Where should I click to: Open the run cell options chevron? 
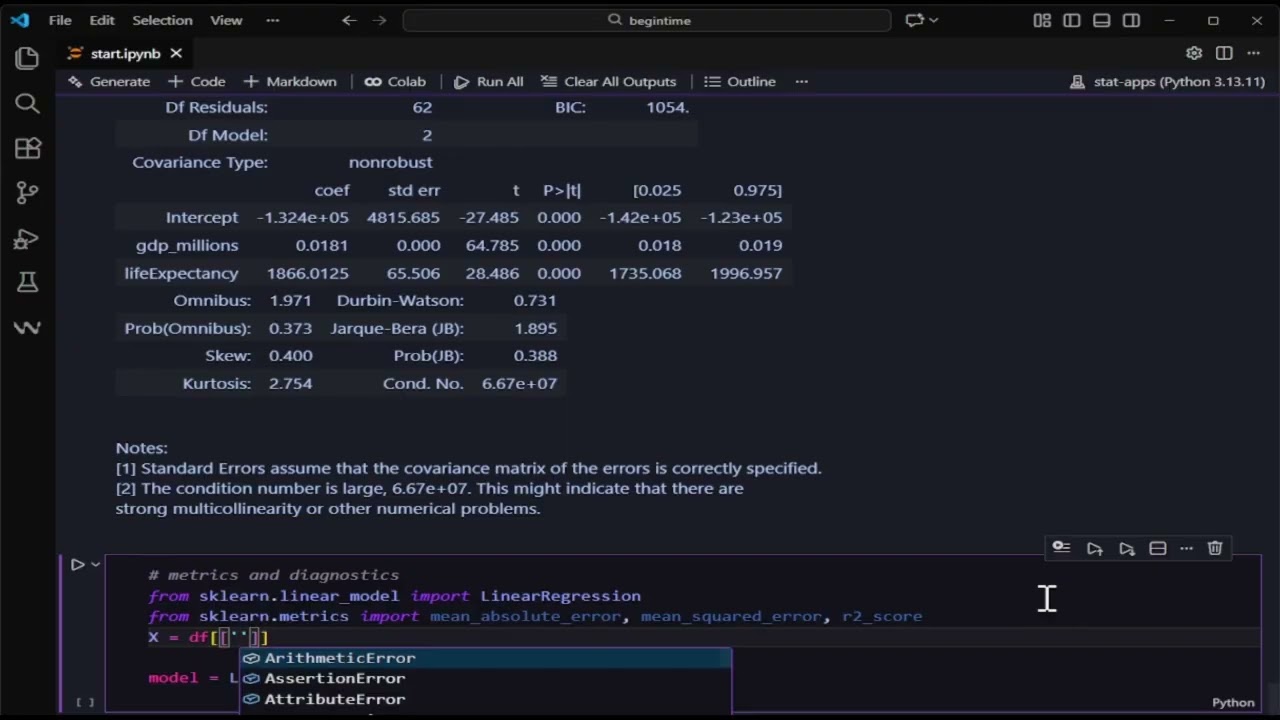pyautogui.click(x=96, y=564)
